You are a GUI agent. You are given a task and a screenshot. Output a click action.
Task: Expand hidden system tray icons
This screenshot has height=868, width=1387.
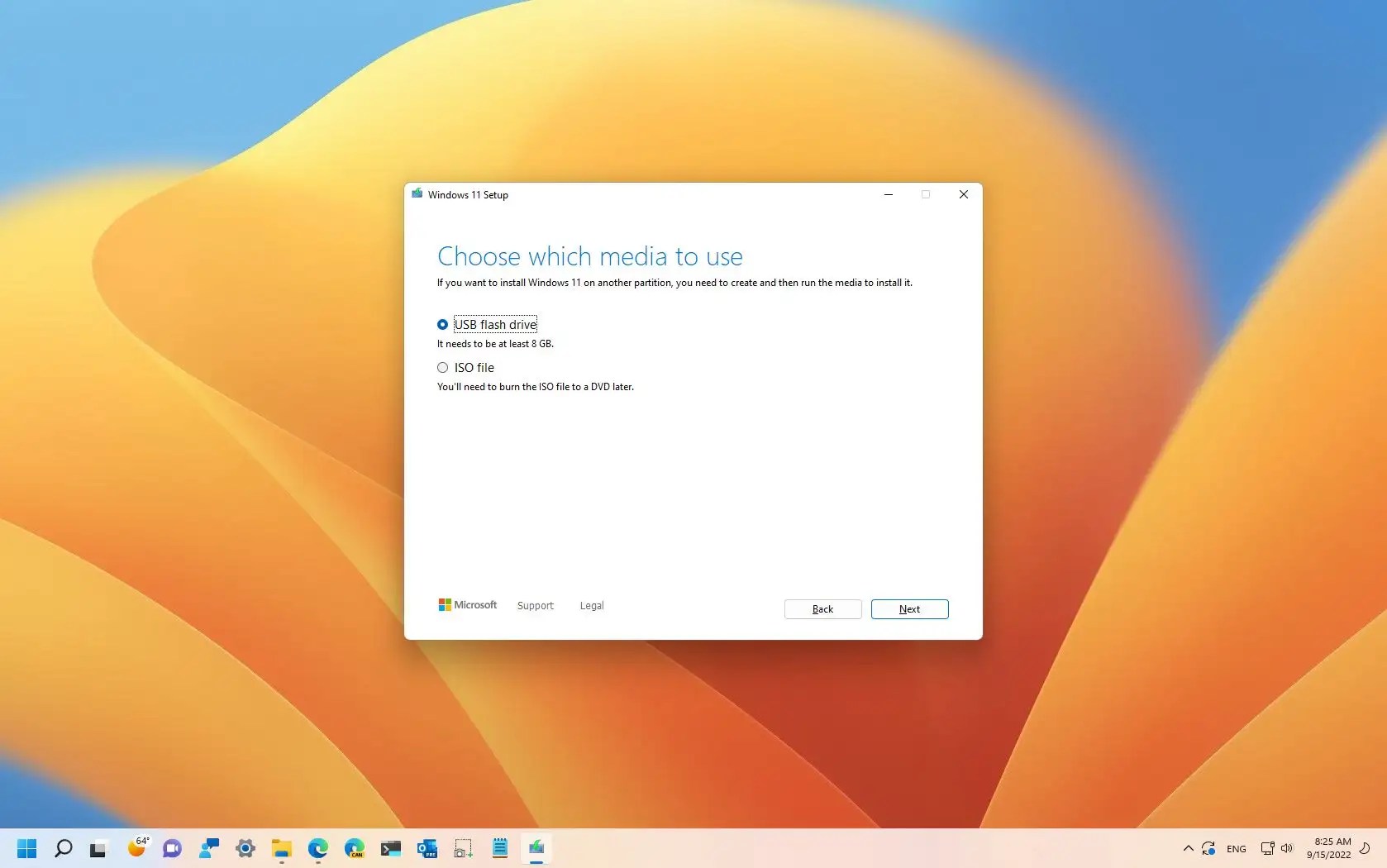point(1189,848)
